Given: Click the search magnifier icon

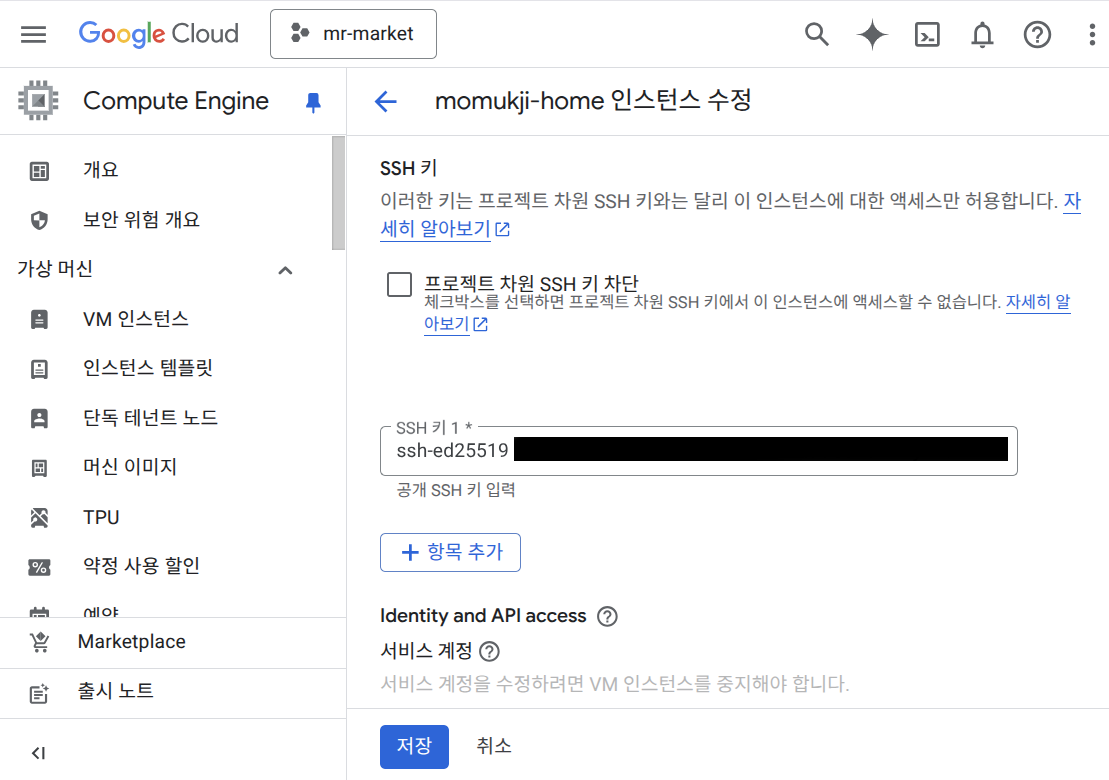Looking at the screenshot, I should (x=817, y=34).
